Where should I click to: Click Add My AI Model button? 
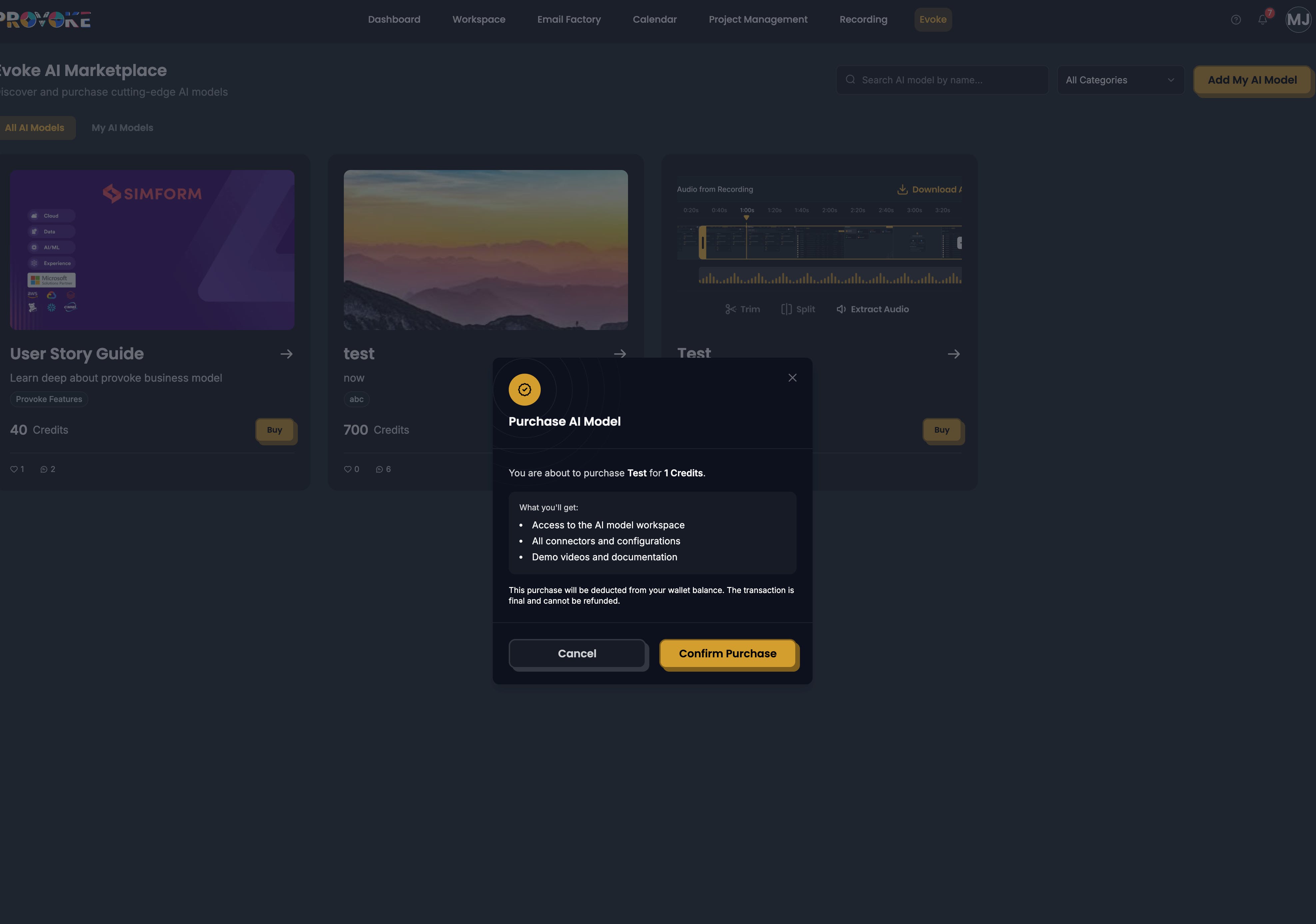click(1252, 80)
